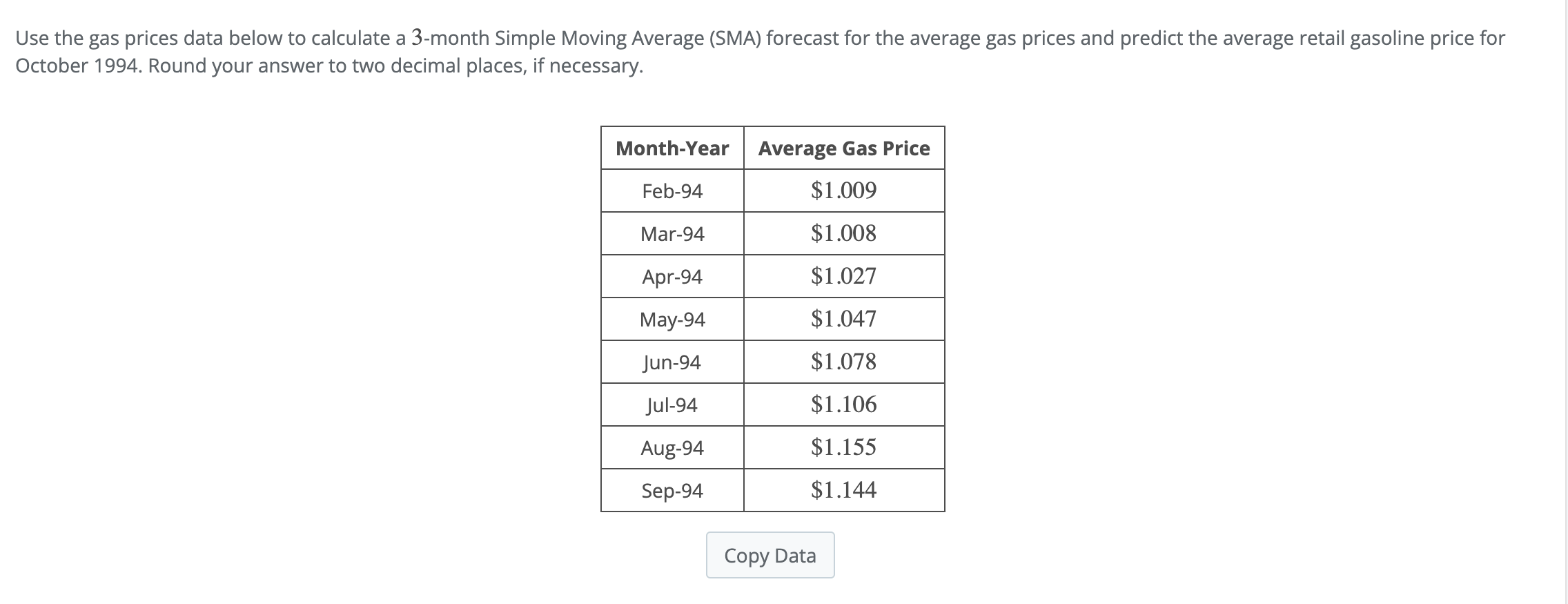Select the $1.078 price cell

tap(843, 362)
